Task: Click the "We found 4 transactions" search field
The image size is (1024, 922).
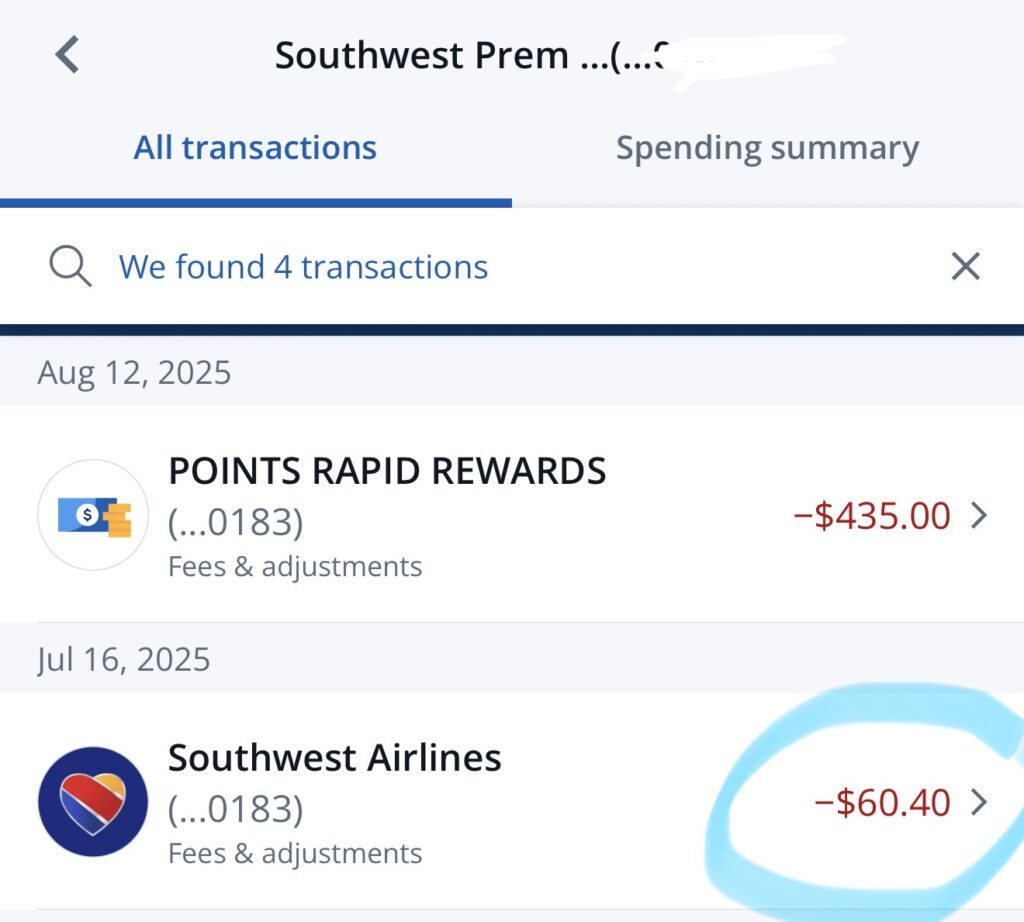Action: [x=303, y=267]
